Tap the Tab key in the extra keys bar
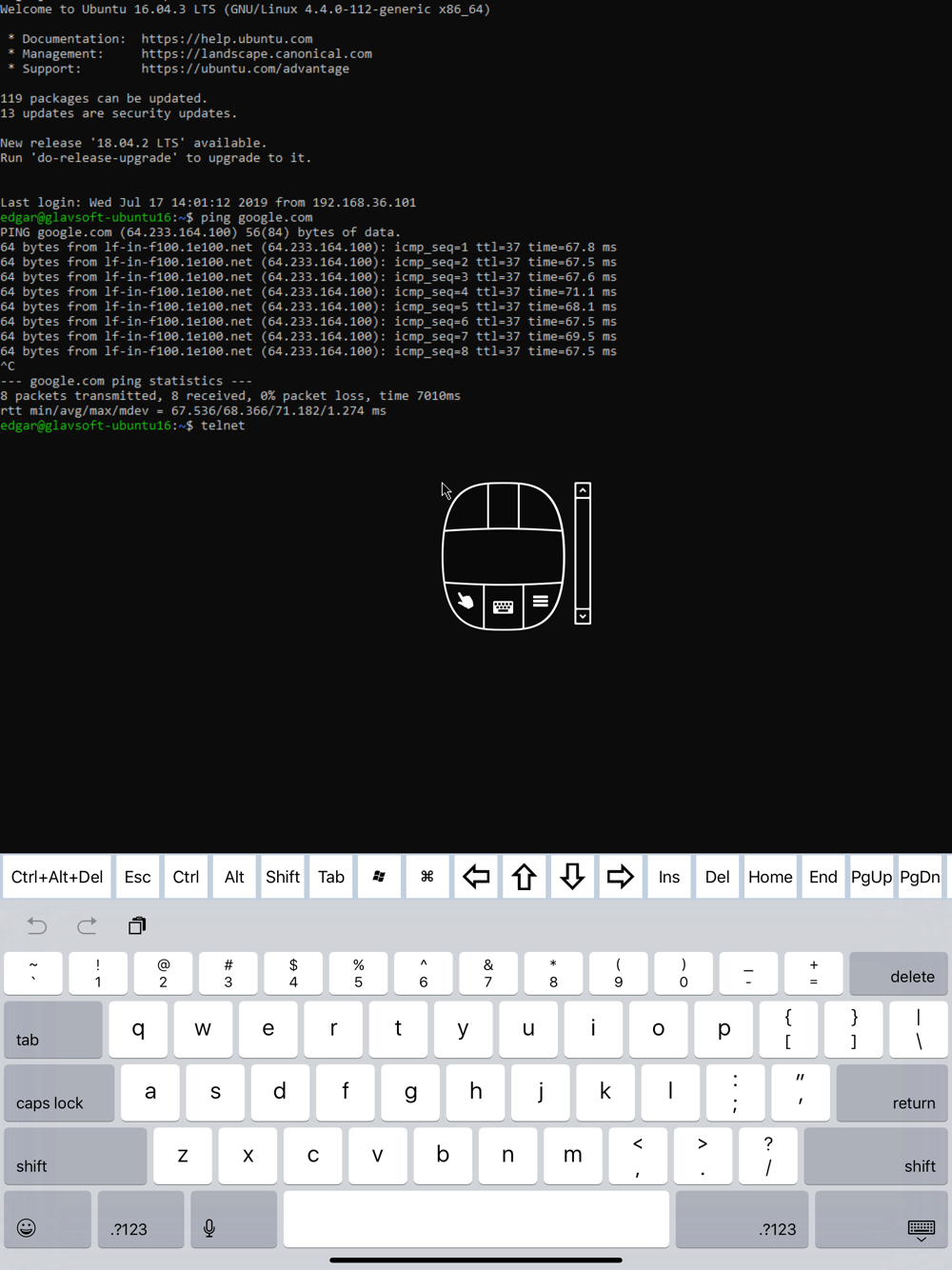Viewport: 952px width, 1270px height. (x=331, y=877)
